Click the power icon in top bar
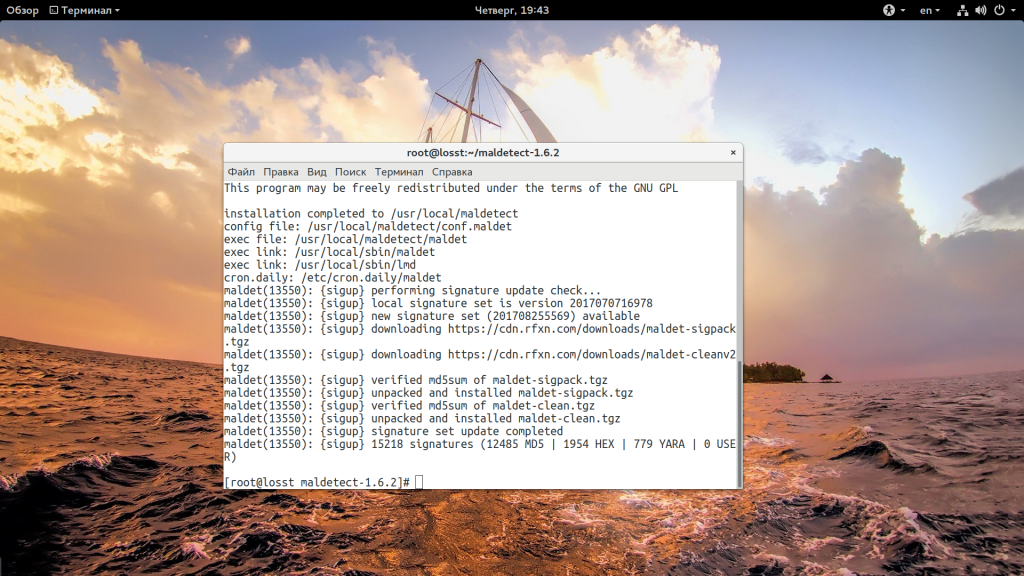Screen dimensions: 1024x576 click(x=997, y=10)
